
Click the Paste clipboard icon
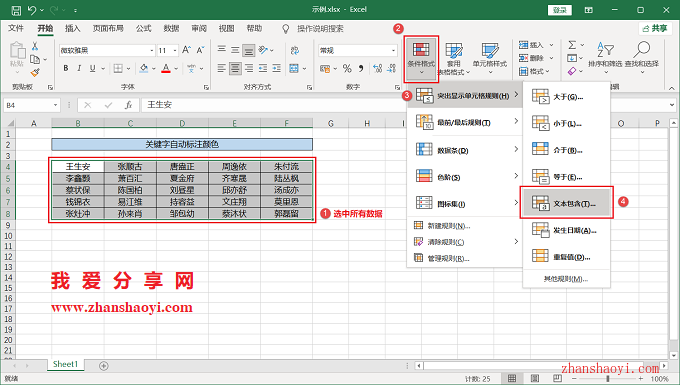pyautogui.click(x=17, y=50)
